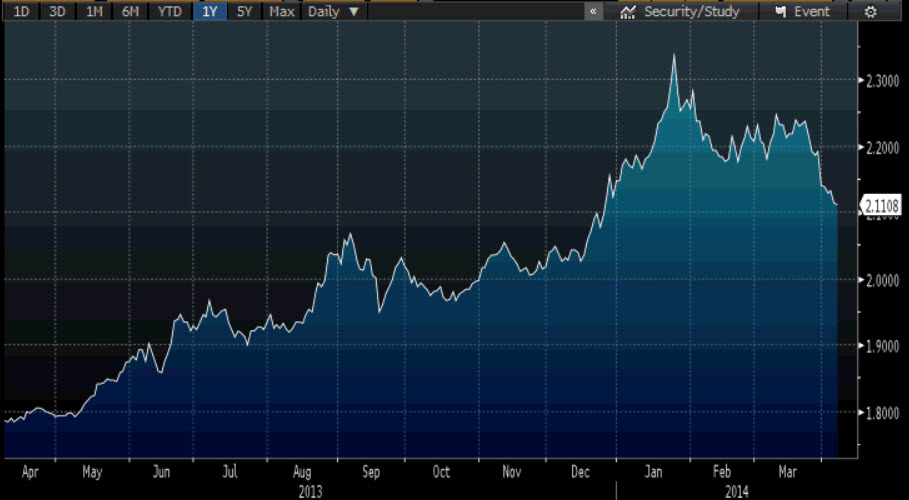
Task: Open the Event flag button
Action: point(803,12)
